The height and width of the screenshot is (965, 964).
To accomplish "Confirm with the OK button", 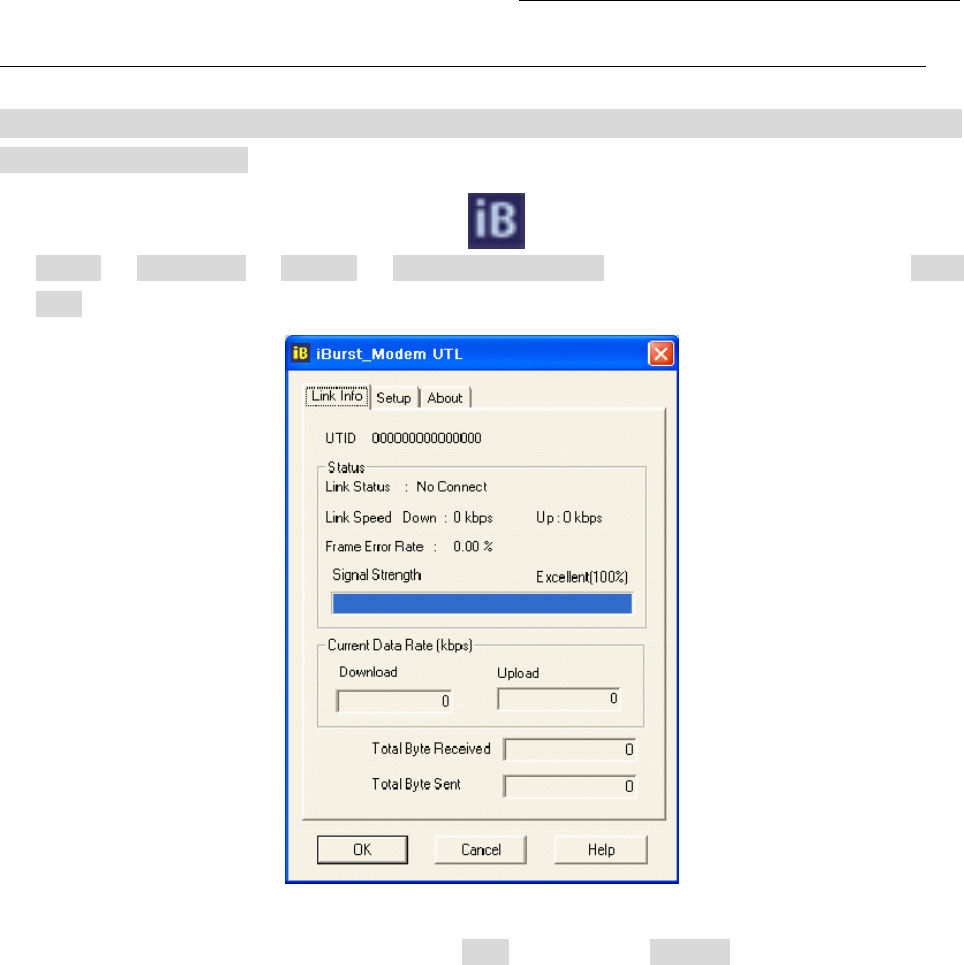I will [363, 850].
